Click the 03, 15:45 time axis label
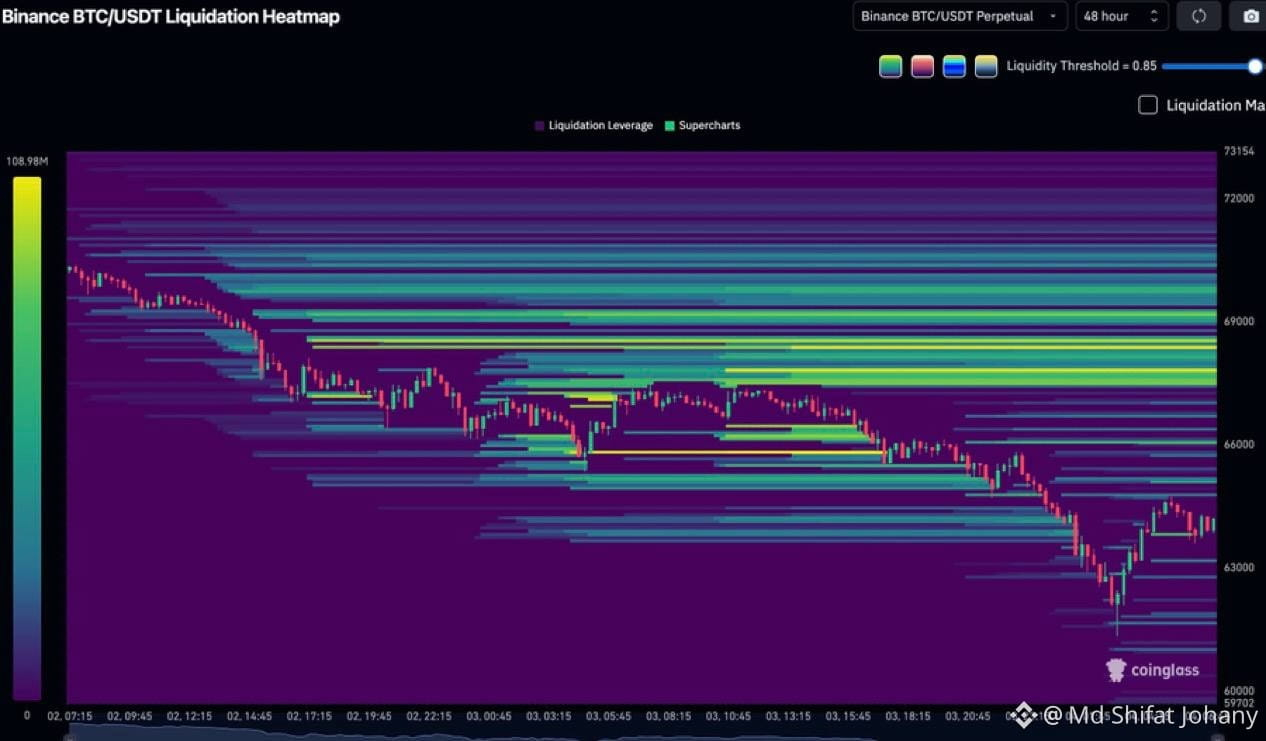 click(x=847, y=717)
